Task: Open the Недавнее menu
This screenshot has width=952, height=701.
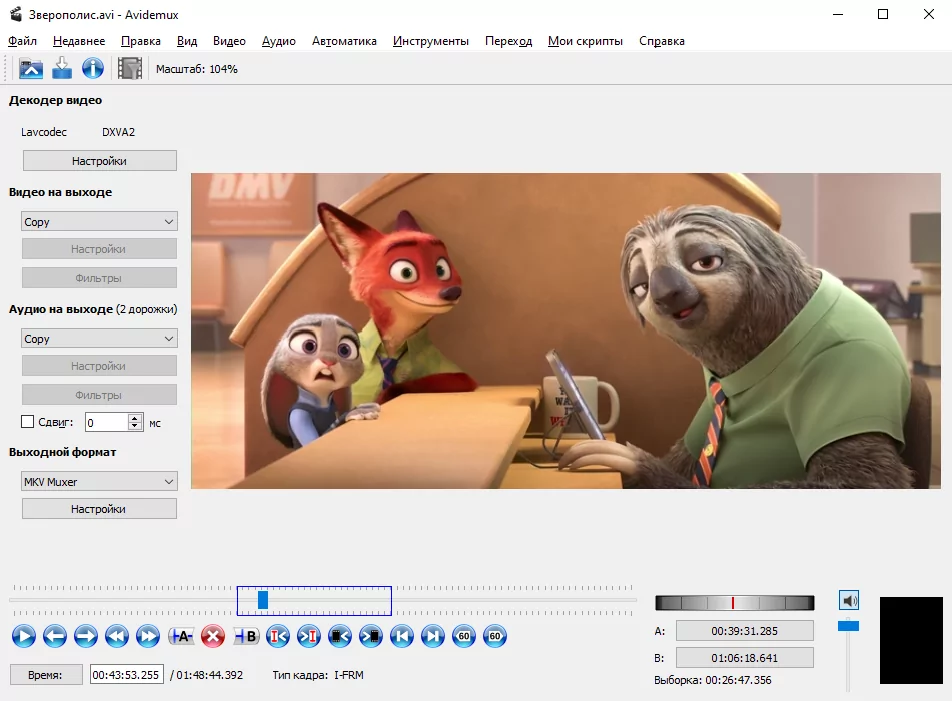Action: [x=79, y=41]
